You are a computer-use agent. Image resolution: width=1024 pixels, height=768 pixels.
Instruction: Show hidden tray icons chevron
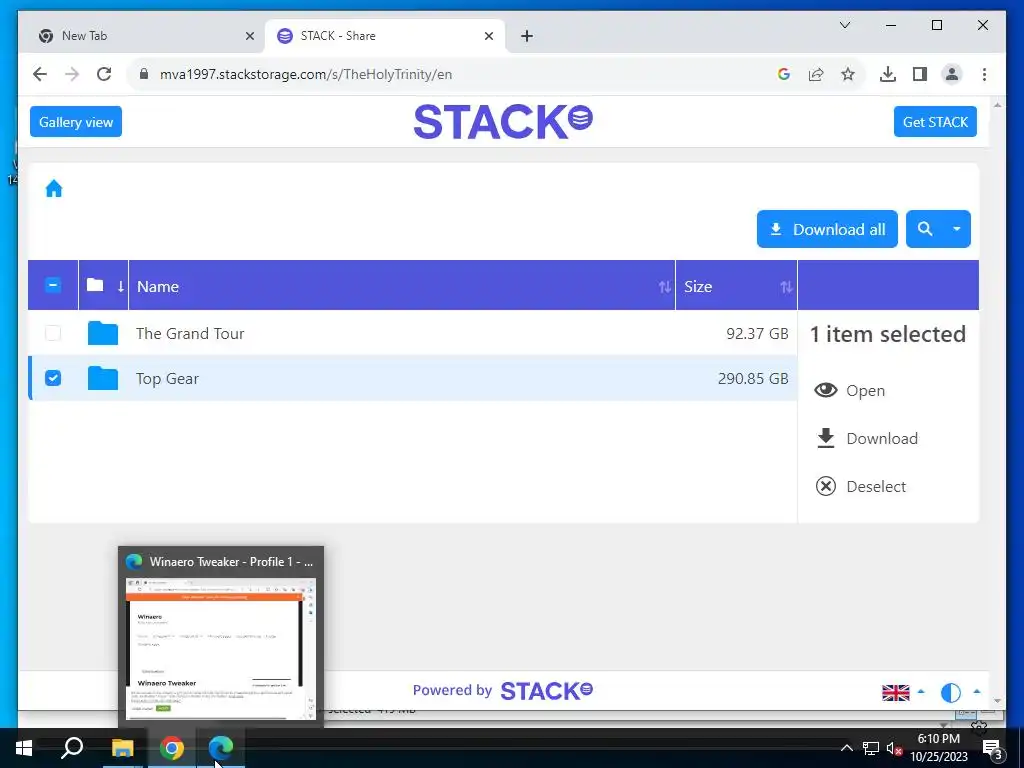[846, 748]
